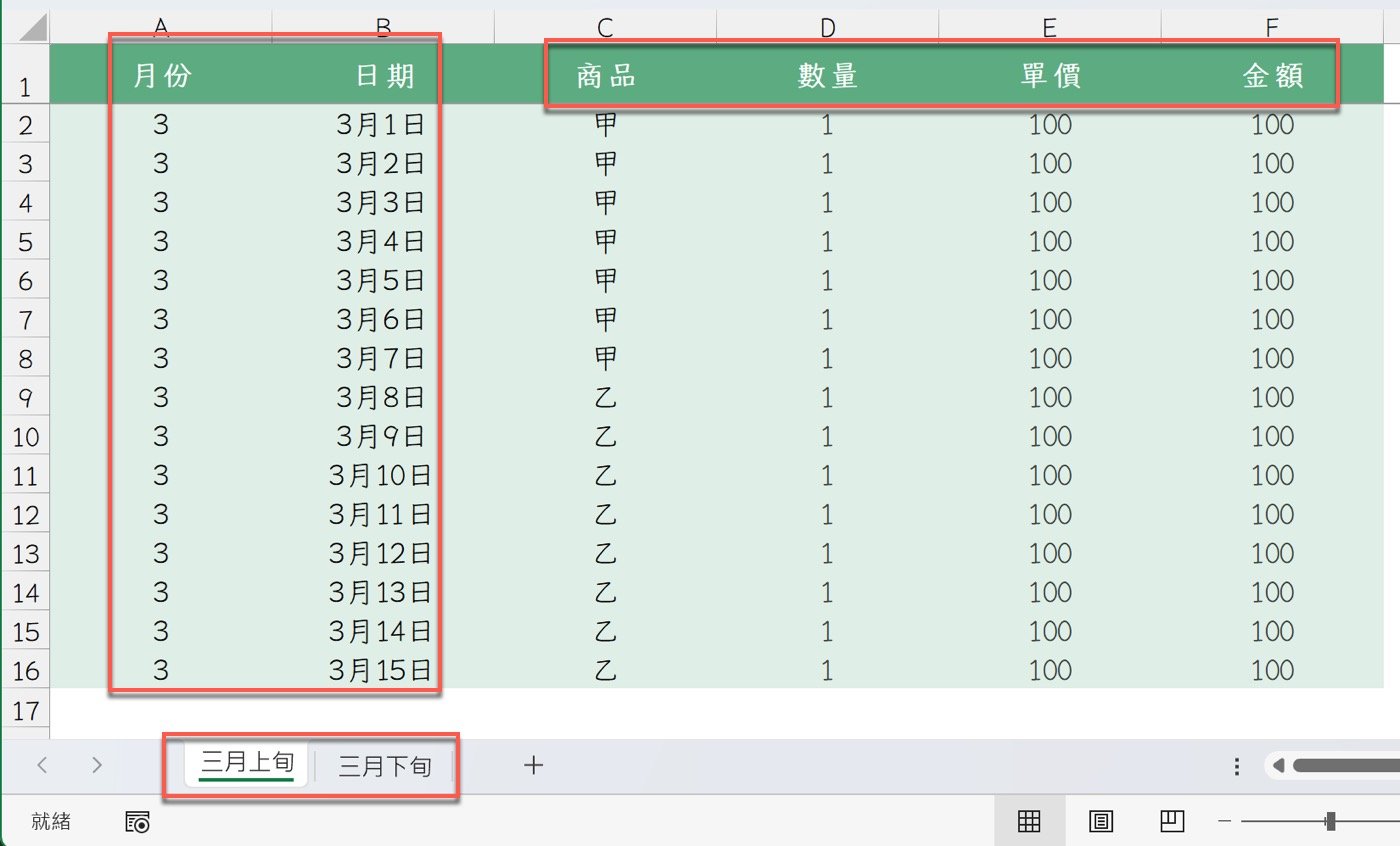Click the next sheet navigation arrow
The width and height of the screenshot is (1400, 846).
[x=97, y=766]
